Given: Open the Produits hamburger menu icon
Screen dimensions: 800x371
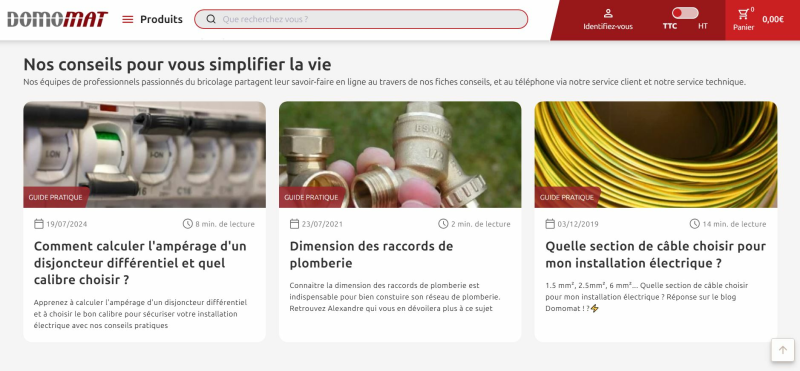Looking at the screenshot, I should click(128, 19).
